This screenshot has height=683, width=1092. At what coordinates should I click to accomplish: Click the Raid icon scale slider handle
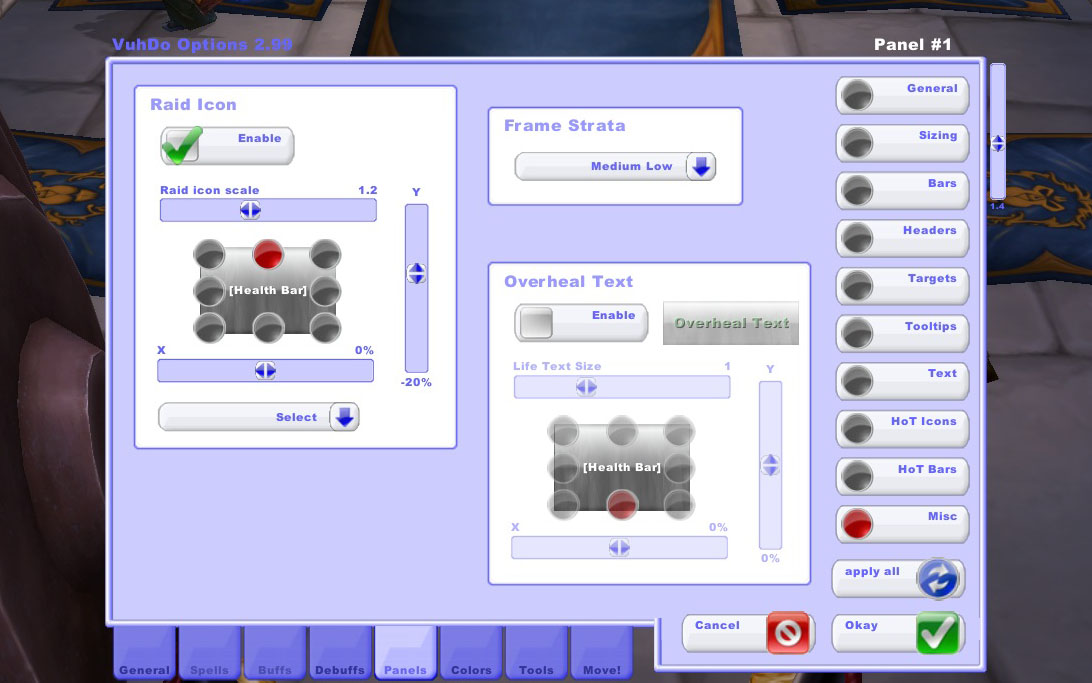pyautogui.click(x=249, y=210)
